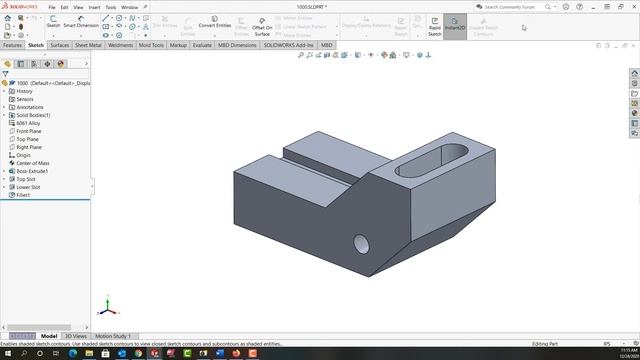This screenshot has width=640, height=360.
Task: Select the Smart Dimension tool
Action: click(x=81, y=22)
